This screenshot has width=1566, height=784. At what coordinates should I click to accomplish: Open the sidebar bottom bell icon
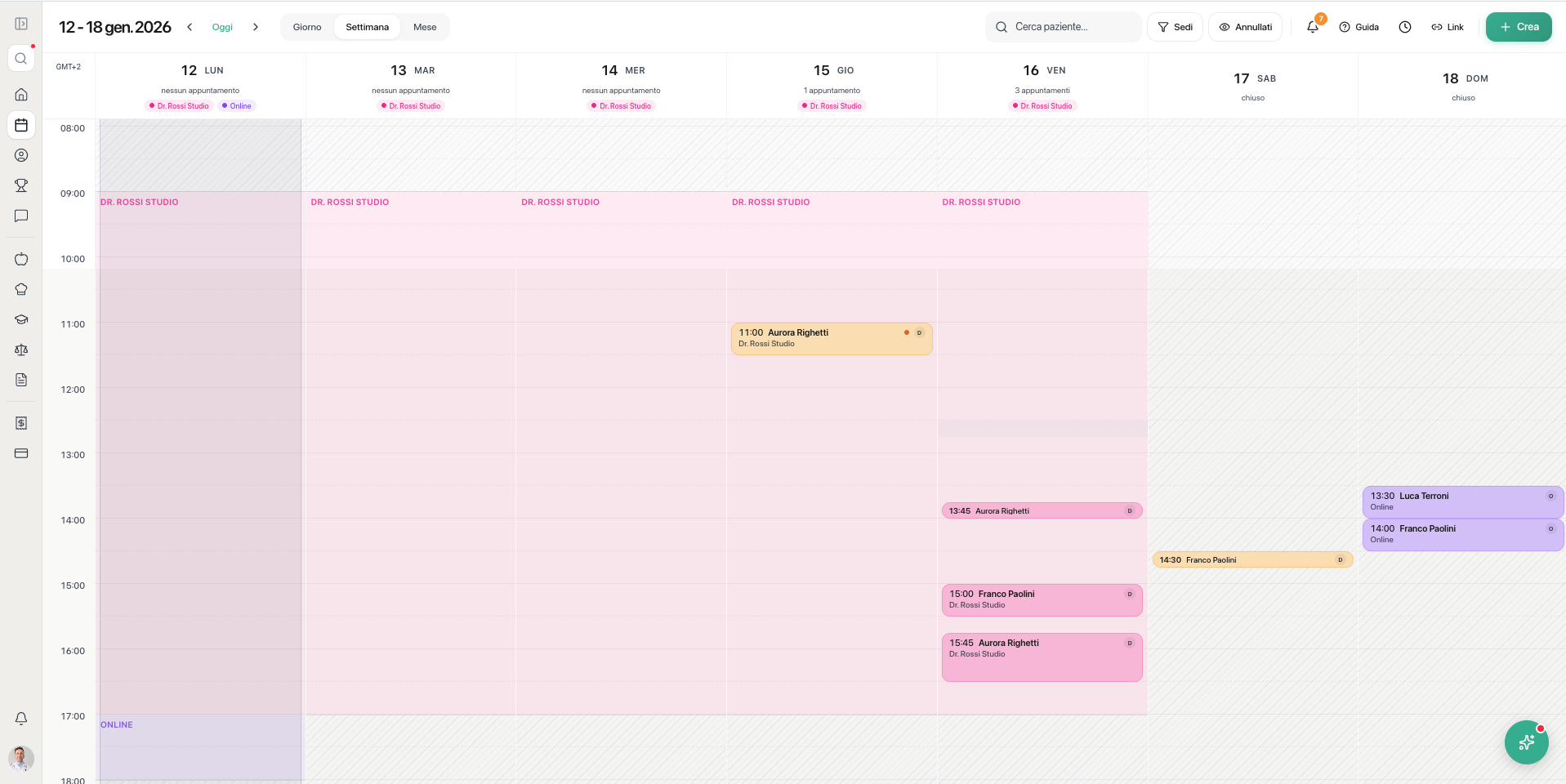click(21, 719)
